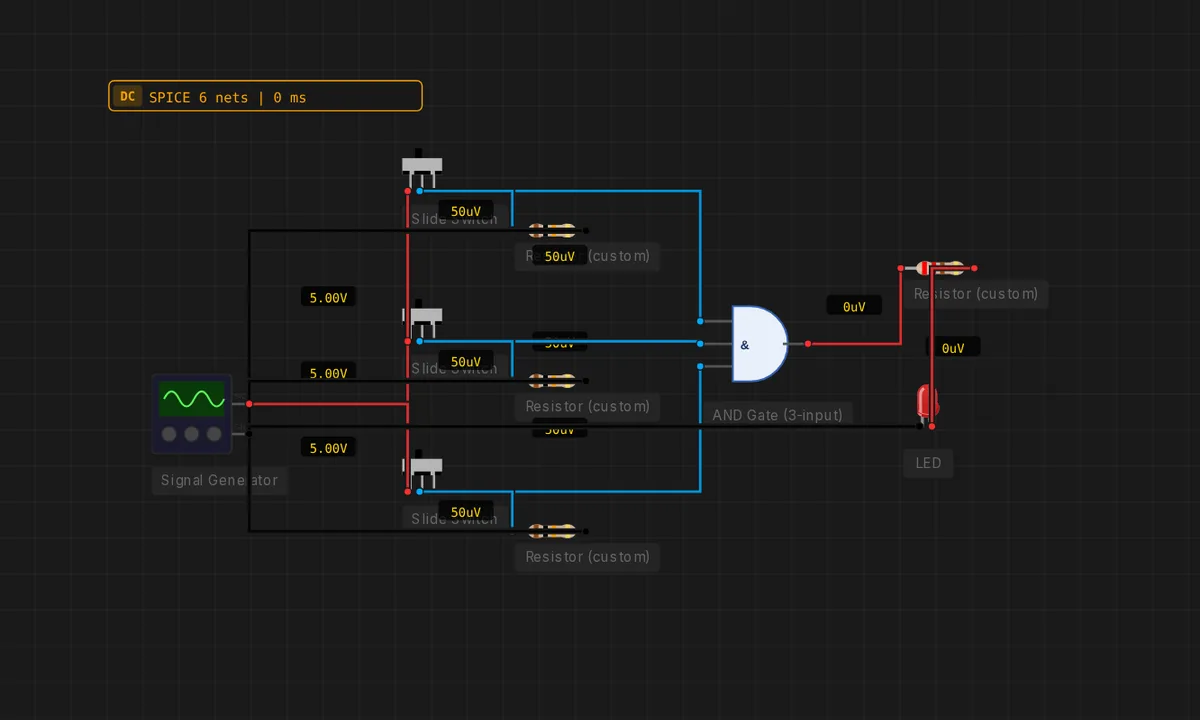Click the 'LED' label
The width and height of the screenshot is (1200, 720).
click(928, 463)
